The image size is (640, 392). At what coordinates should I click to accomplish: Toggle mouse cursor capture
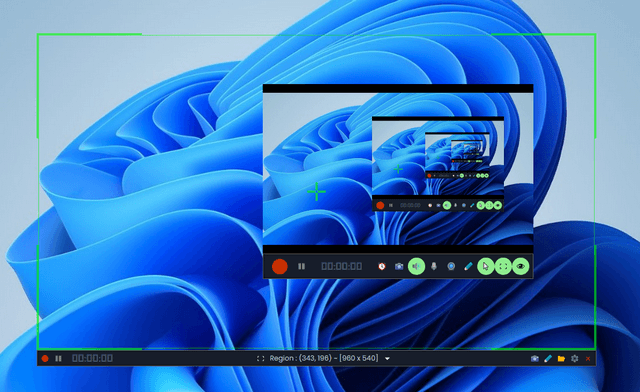point(486,266)
